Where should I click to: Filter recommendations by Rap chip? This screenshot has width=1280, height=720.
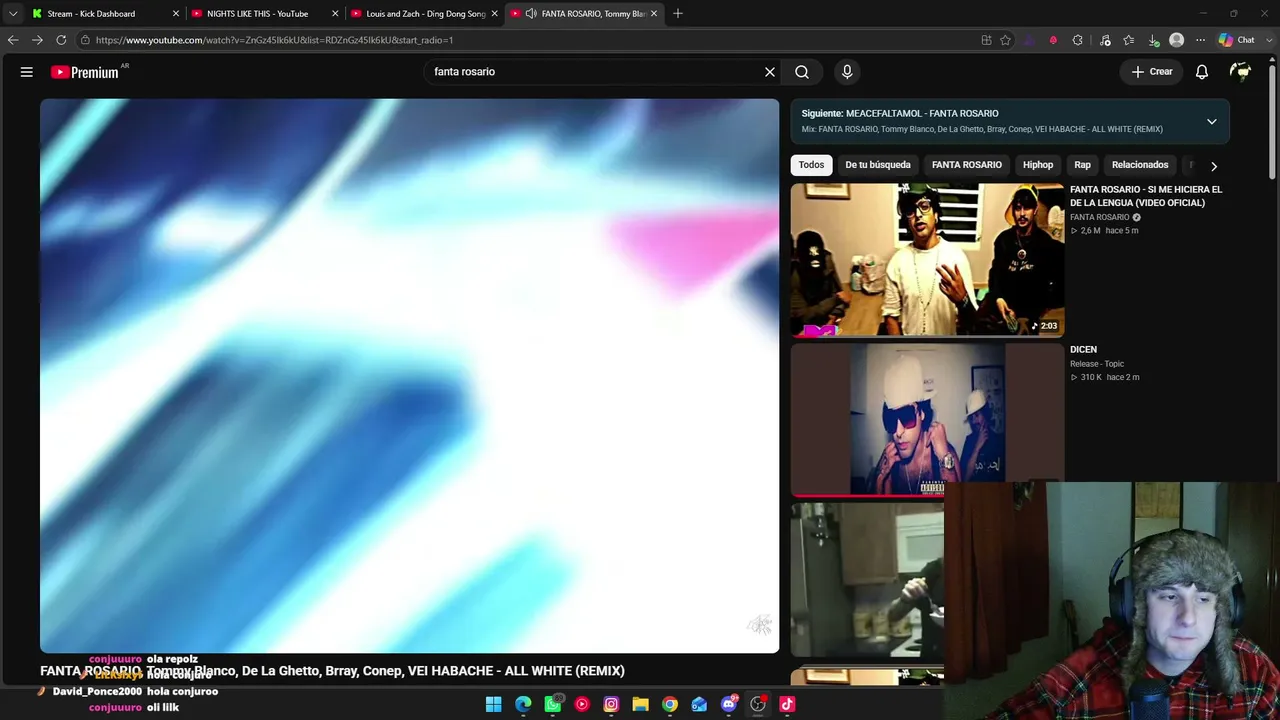click(x=1082, y=165)
